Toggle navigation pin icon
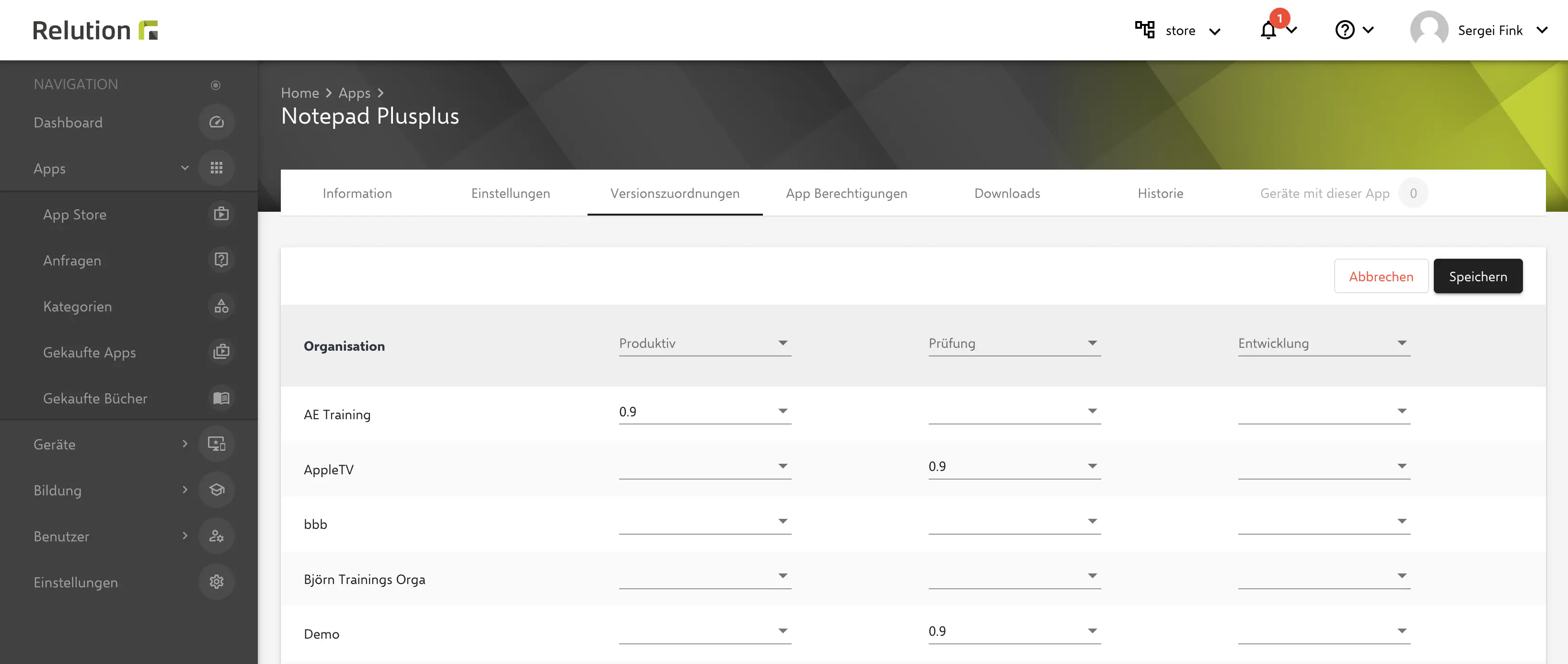Screen dimensions: 1568x664 tap(216, 85)
